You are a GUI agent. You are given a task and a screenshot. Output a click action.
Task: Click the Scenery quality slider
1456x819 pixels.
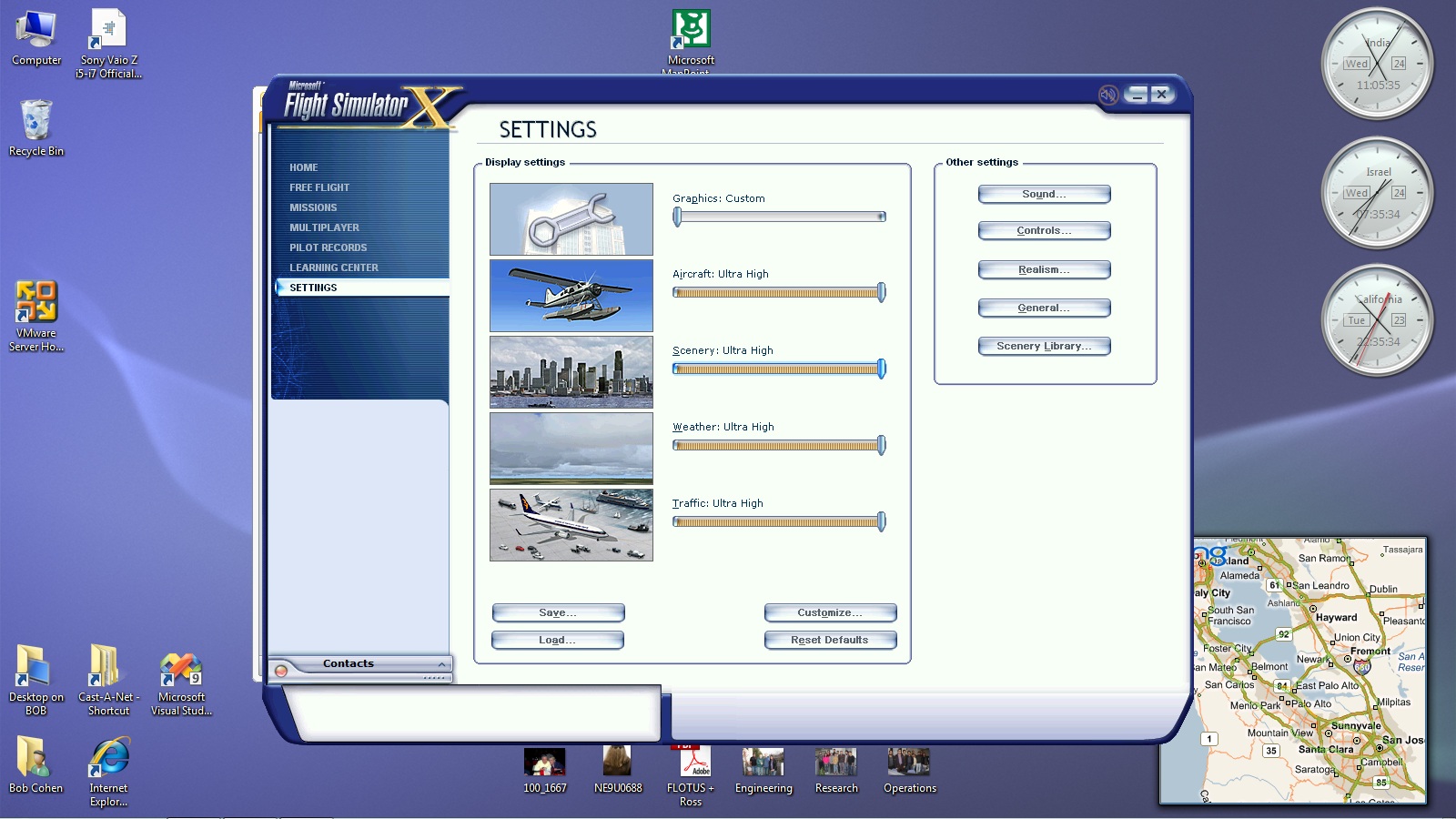coord(779,369)
